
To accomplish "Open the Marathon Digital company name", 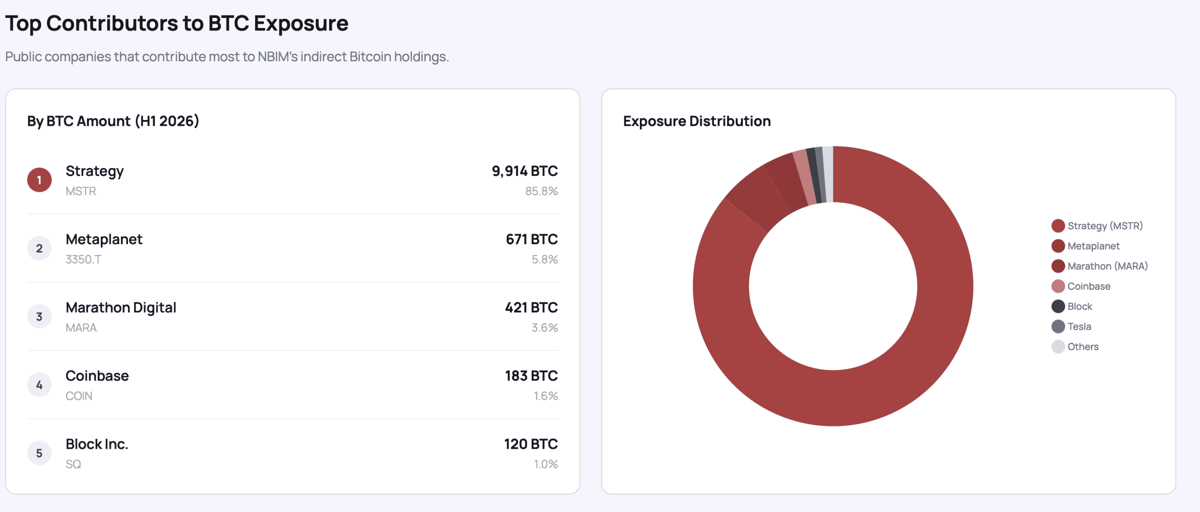I will [121, 307].
